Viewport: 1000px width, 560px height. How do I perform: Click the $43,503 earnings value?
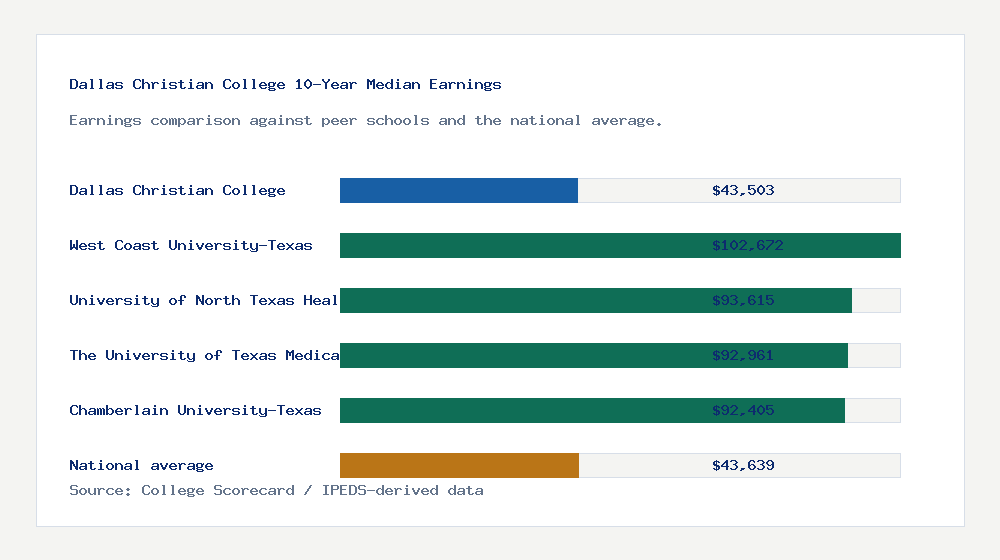point(743,190)
